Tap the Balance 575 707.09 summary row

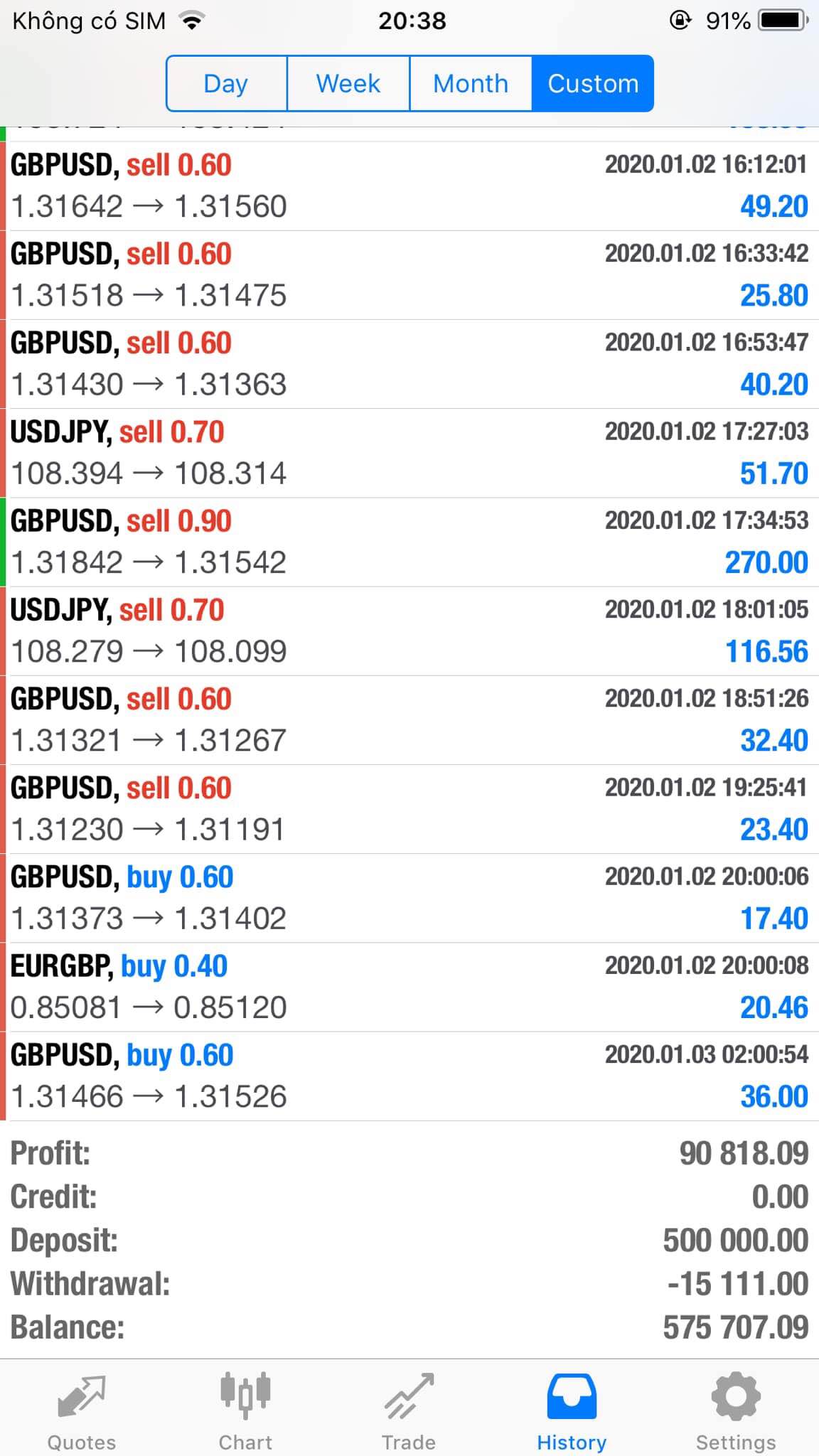click(x=409, y=1327)
